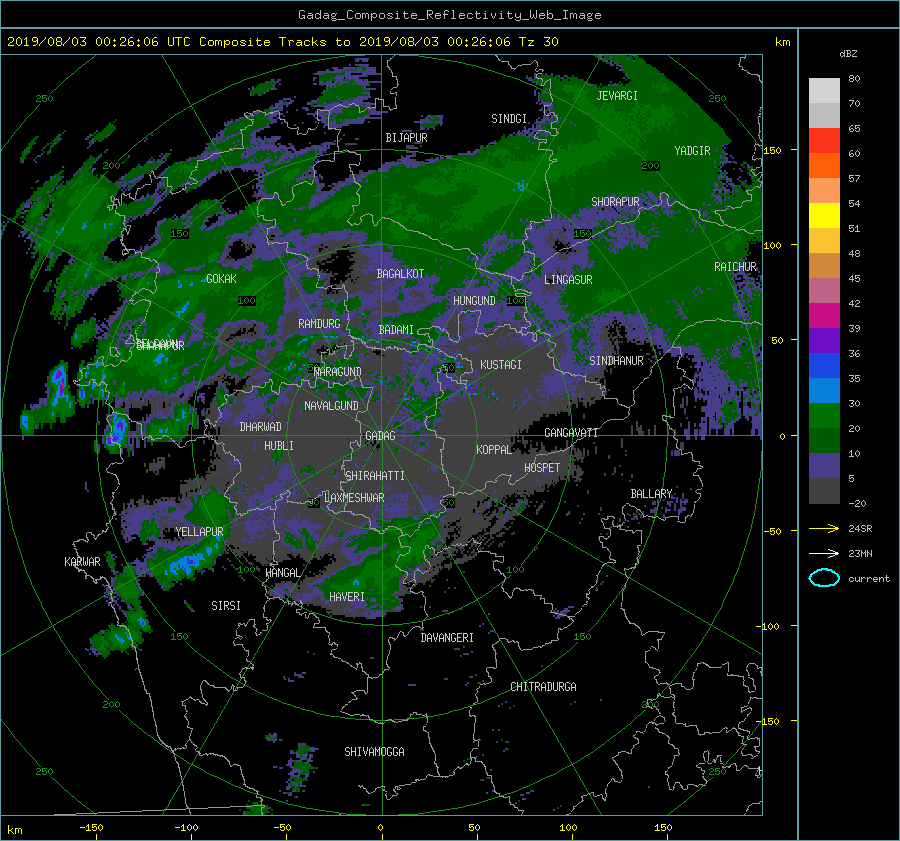
Task: Click the SHIRAHATTI city label
Action: tap(375, 476)
